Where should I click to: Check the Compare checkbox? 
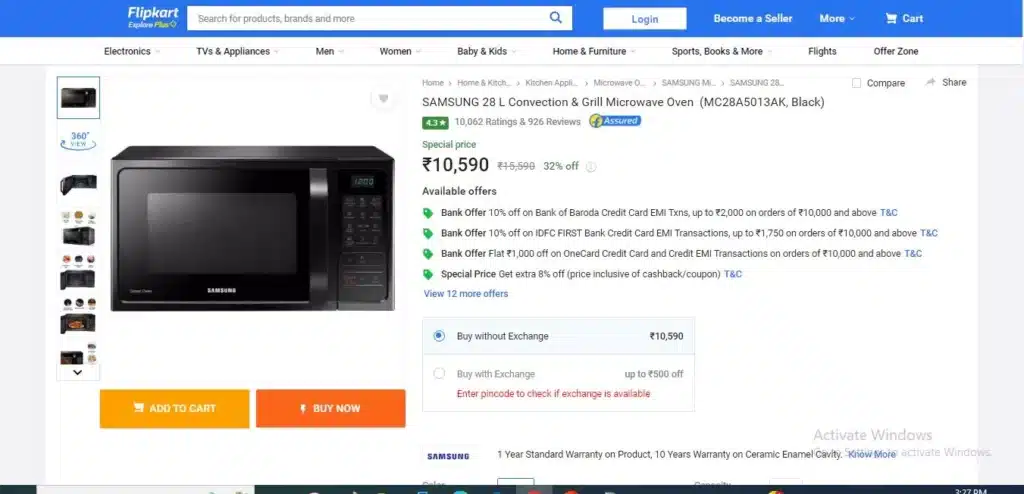click(856, 83)
